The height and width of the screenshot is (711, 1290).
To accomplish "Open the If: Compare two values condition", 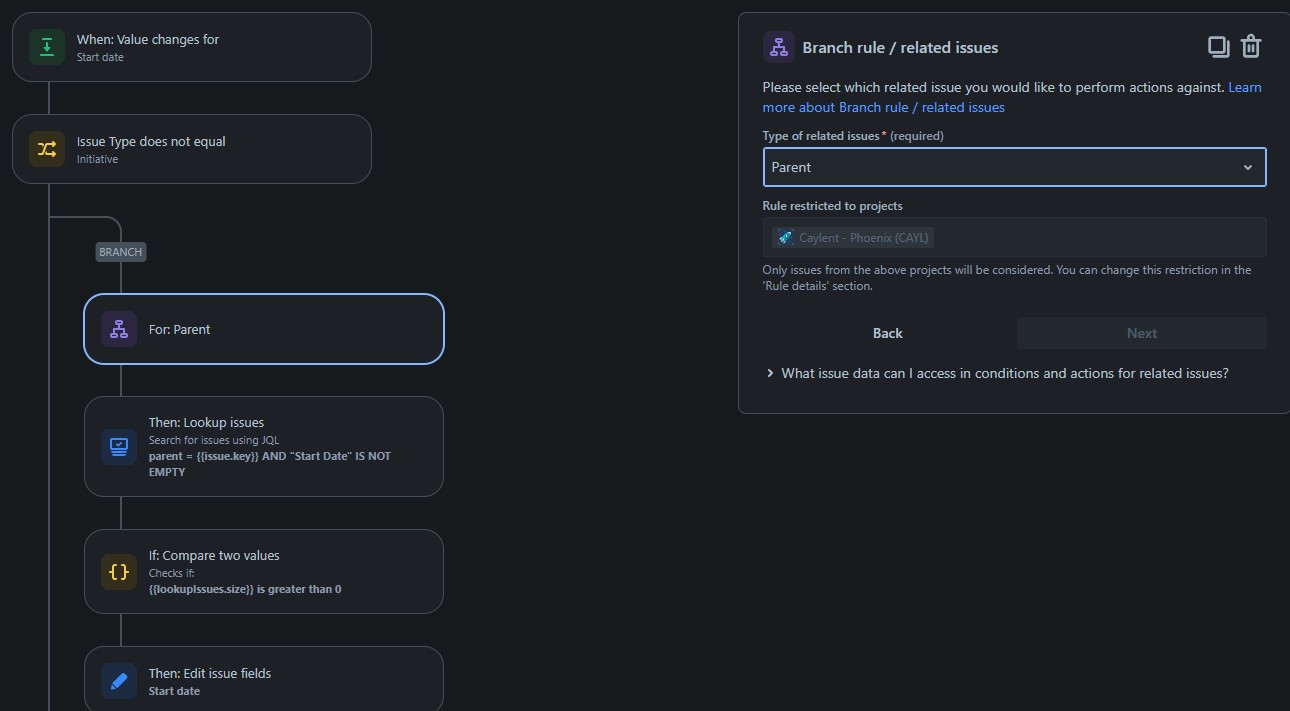I will click(264, 572).
